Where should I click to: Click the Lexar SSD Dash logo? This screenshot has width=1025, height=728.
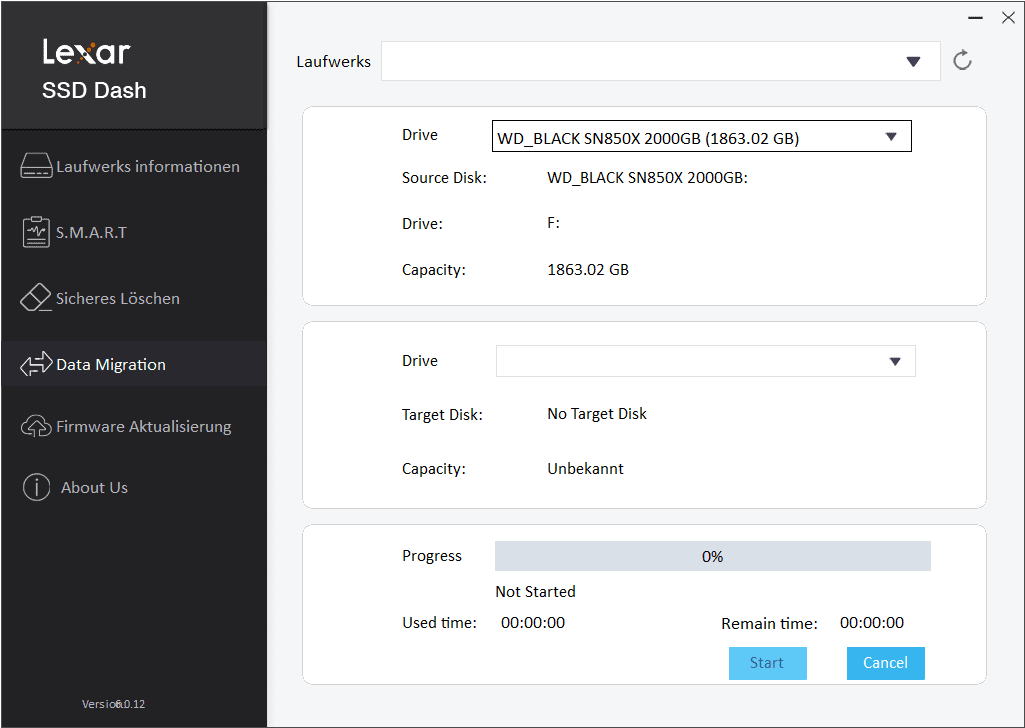(x=94, y=69)
